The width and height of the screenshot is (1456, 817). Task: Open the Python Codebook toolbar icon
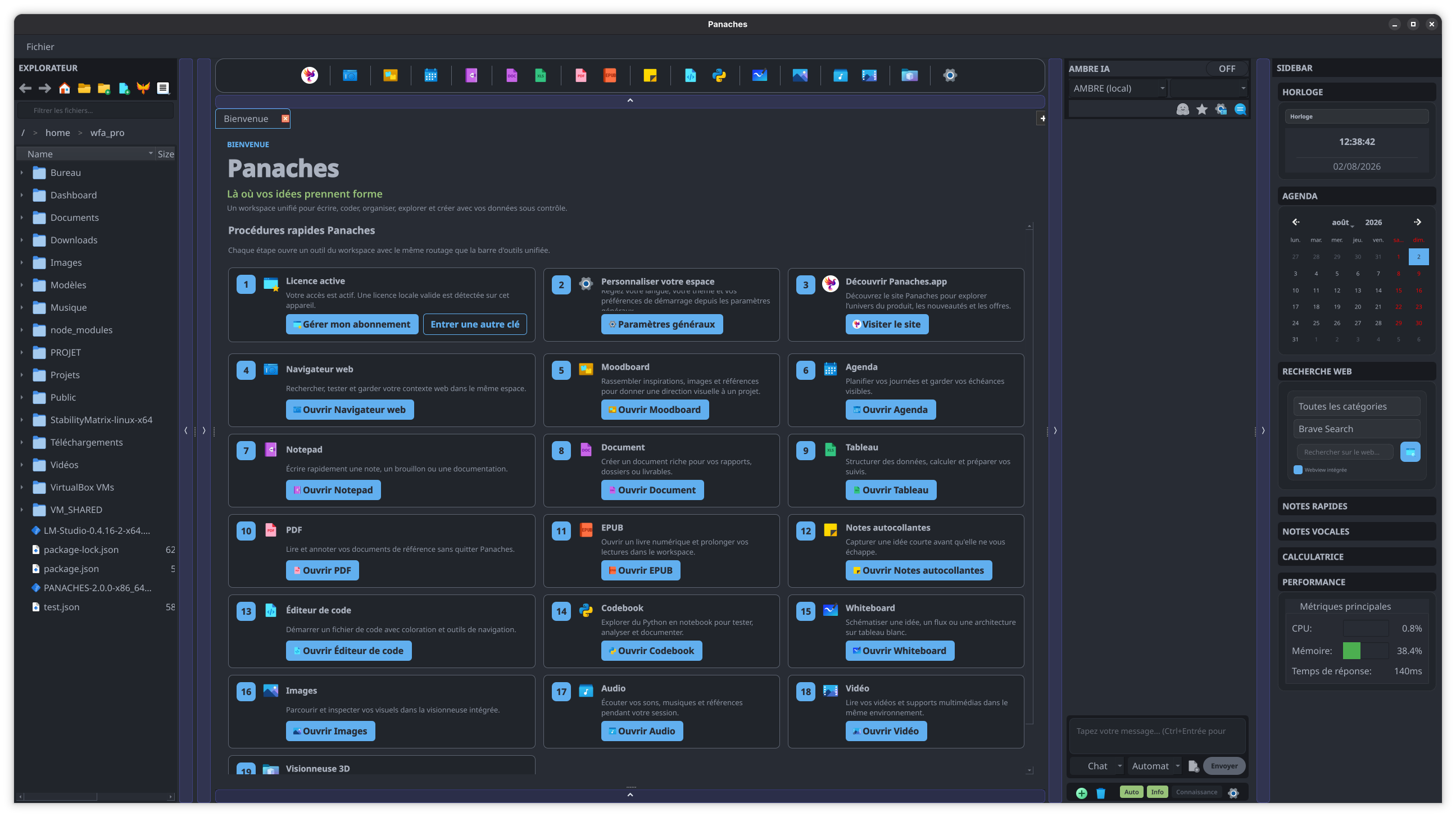click(x=719, y=75)
